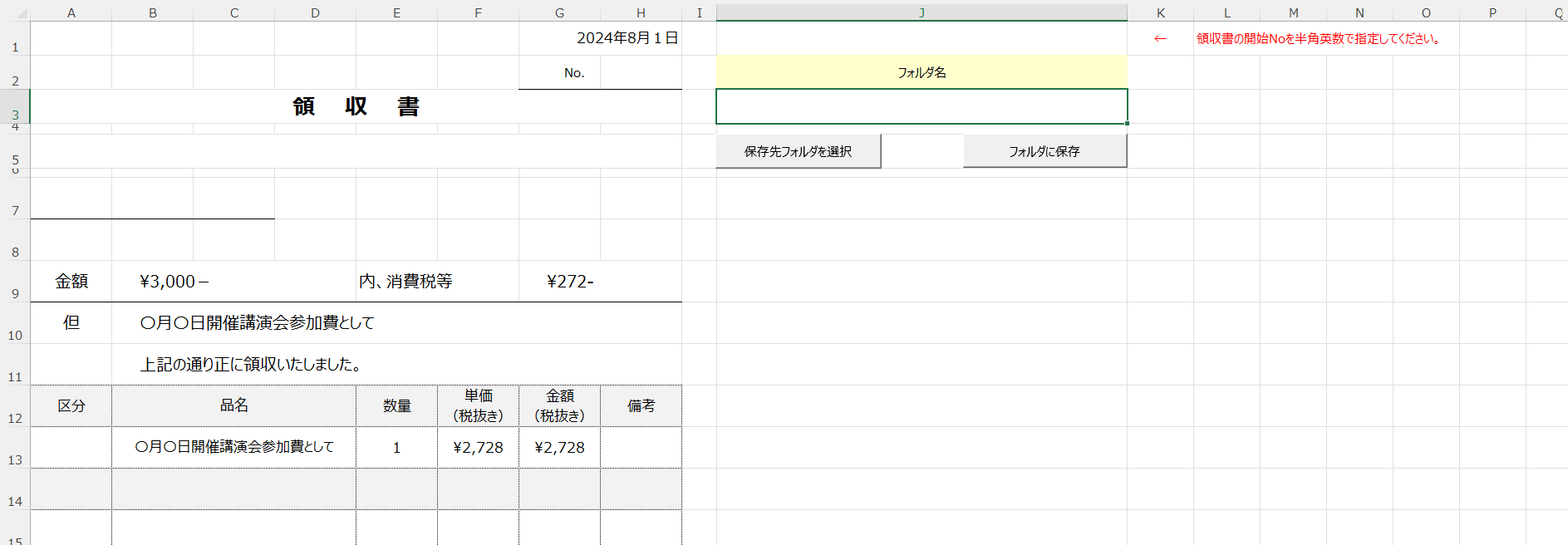Click the ¥3,000 amount cell
The image size is (1568, 545).
point(174,282)
